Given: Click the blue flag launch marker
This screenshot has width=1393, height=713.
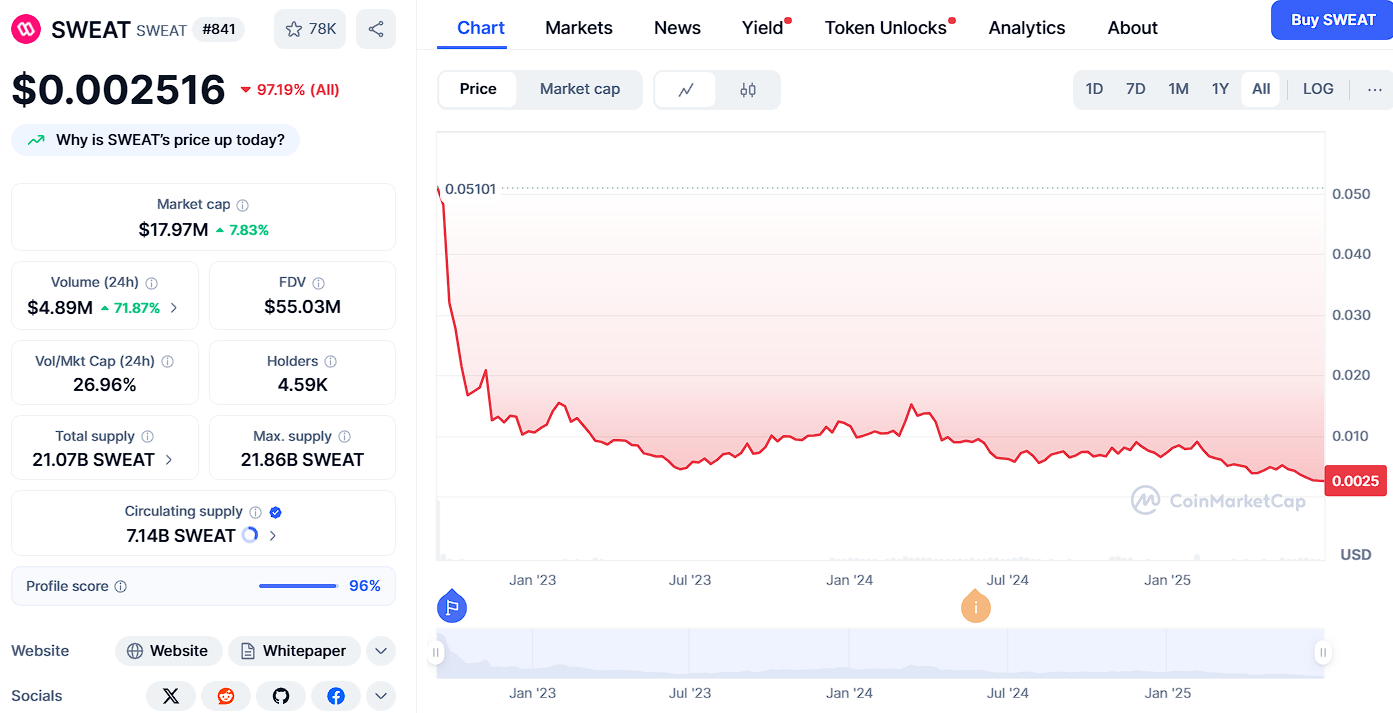Looking at the screenshot, I should 452,606.
